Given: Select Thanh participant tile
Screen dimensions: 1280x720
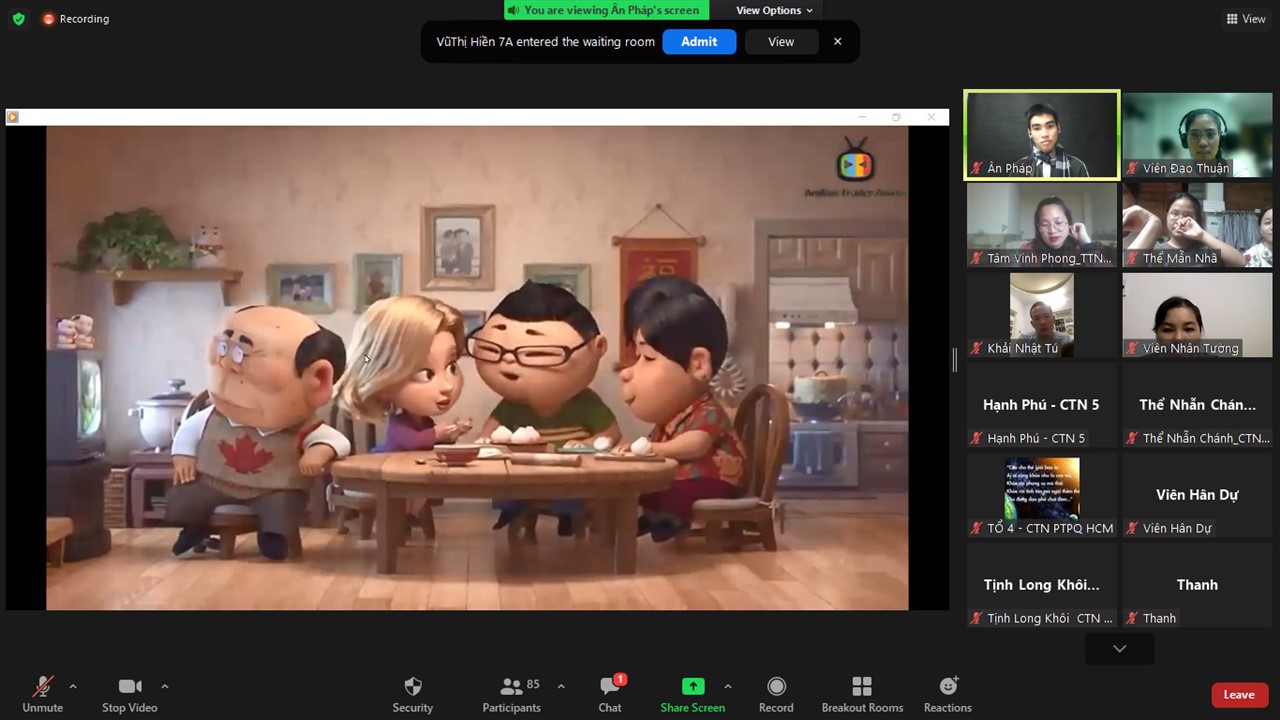Looking at the screenshot, I should coord(1197,585).
